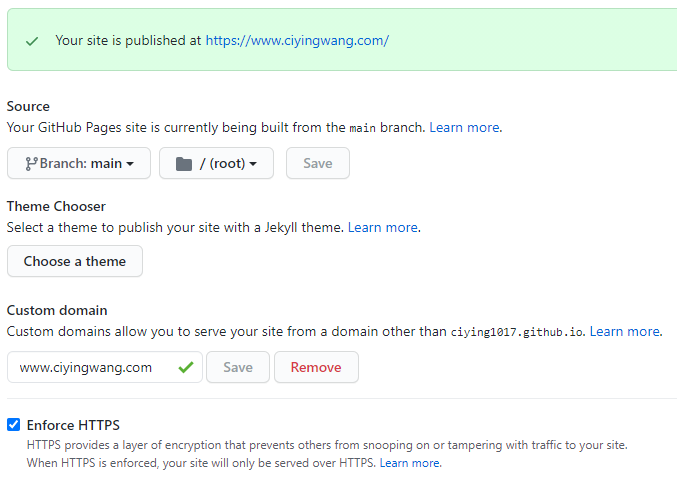677x484 pixels.
Task: Click the www.ciyingwang.com domain input field
Action: coord(104,367)
